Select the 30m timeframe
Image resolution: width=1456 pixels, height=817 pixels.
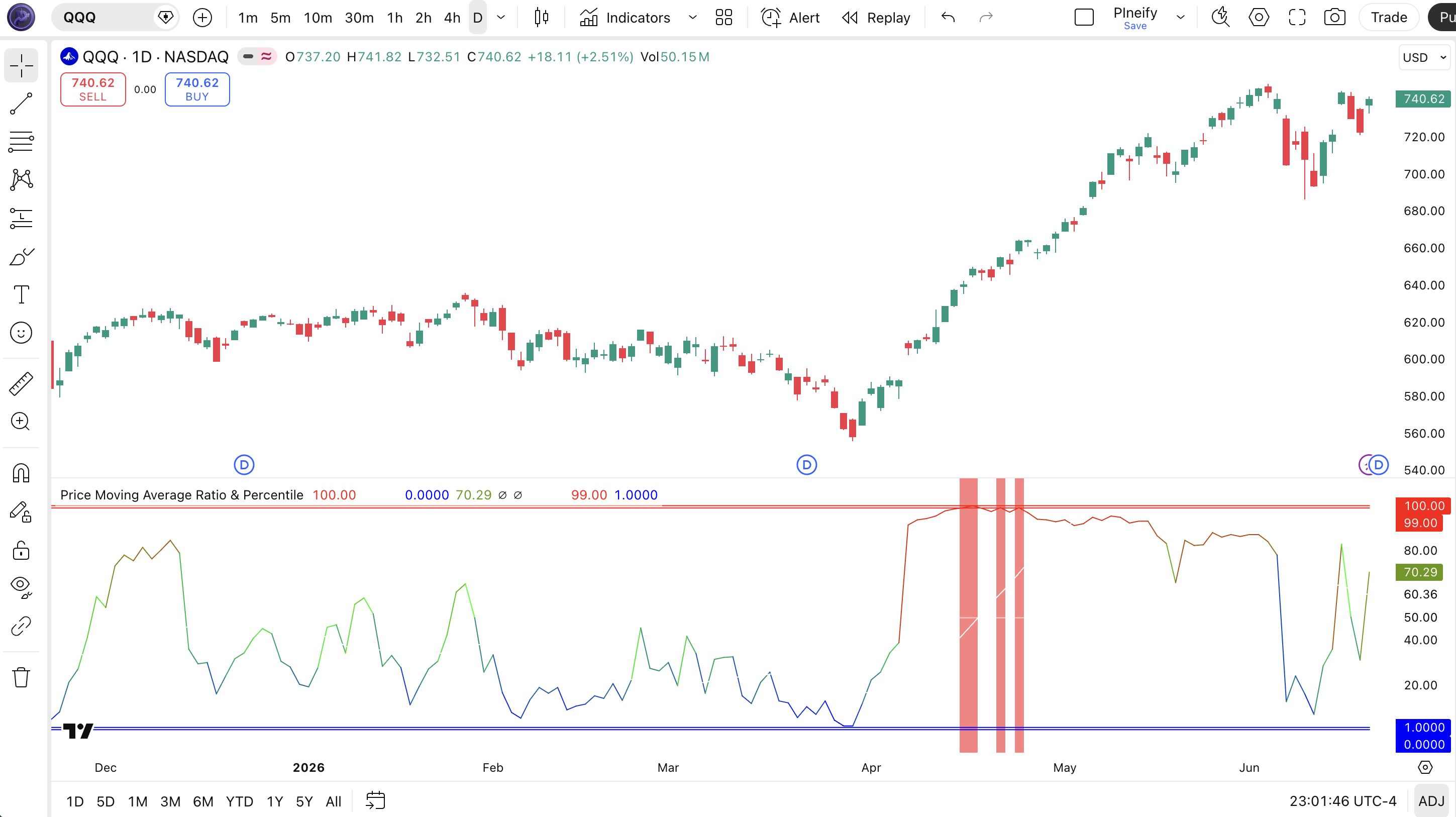click(359, 18)
